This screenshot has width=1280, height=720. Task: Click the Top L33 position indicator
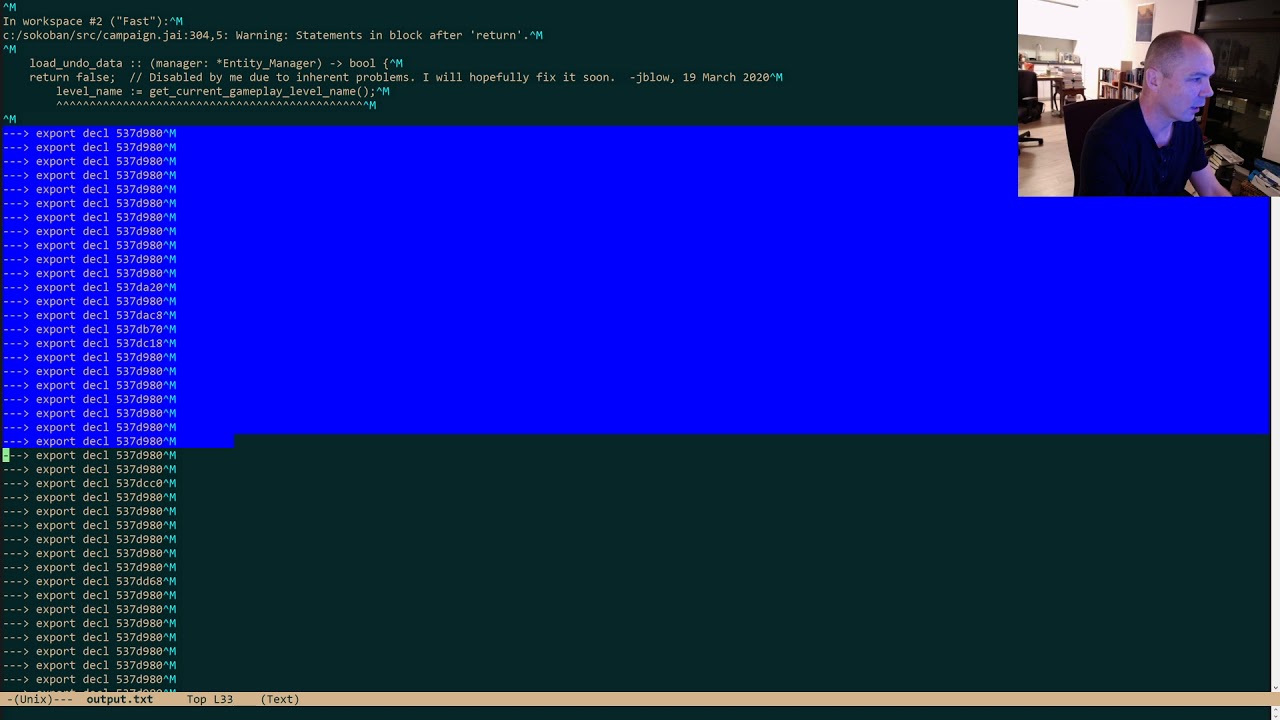click(x=209, y=699)
